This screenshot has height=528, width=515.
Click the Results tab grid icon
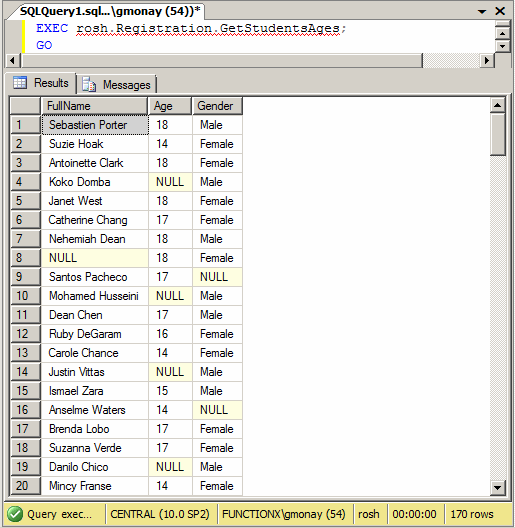coord(20,82)
